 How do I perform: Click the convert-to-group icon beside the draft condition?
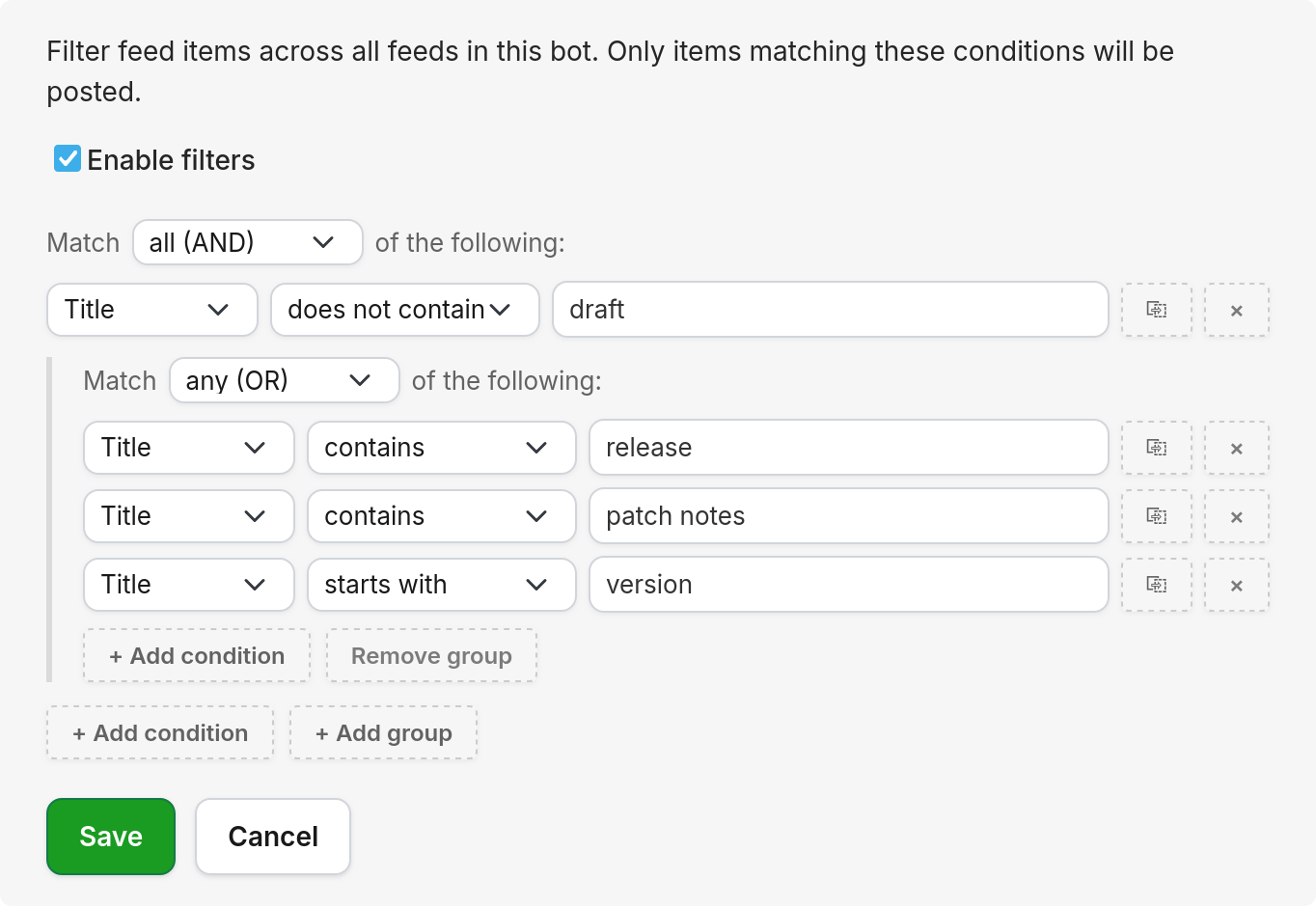[x=1156, y=310]
